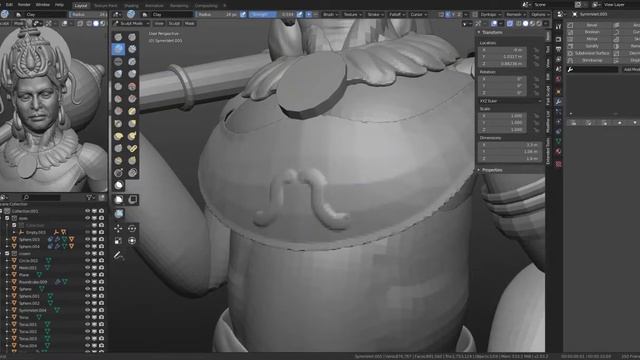Open the Render menu

coord(24,5)
